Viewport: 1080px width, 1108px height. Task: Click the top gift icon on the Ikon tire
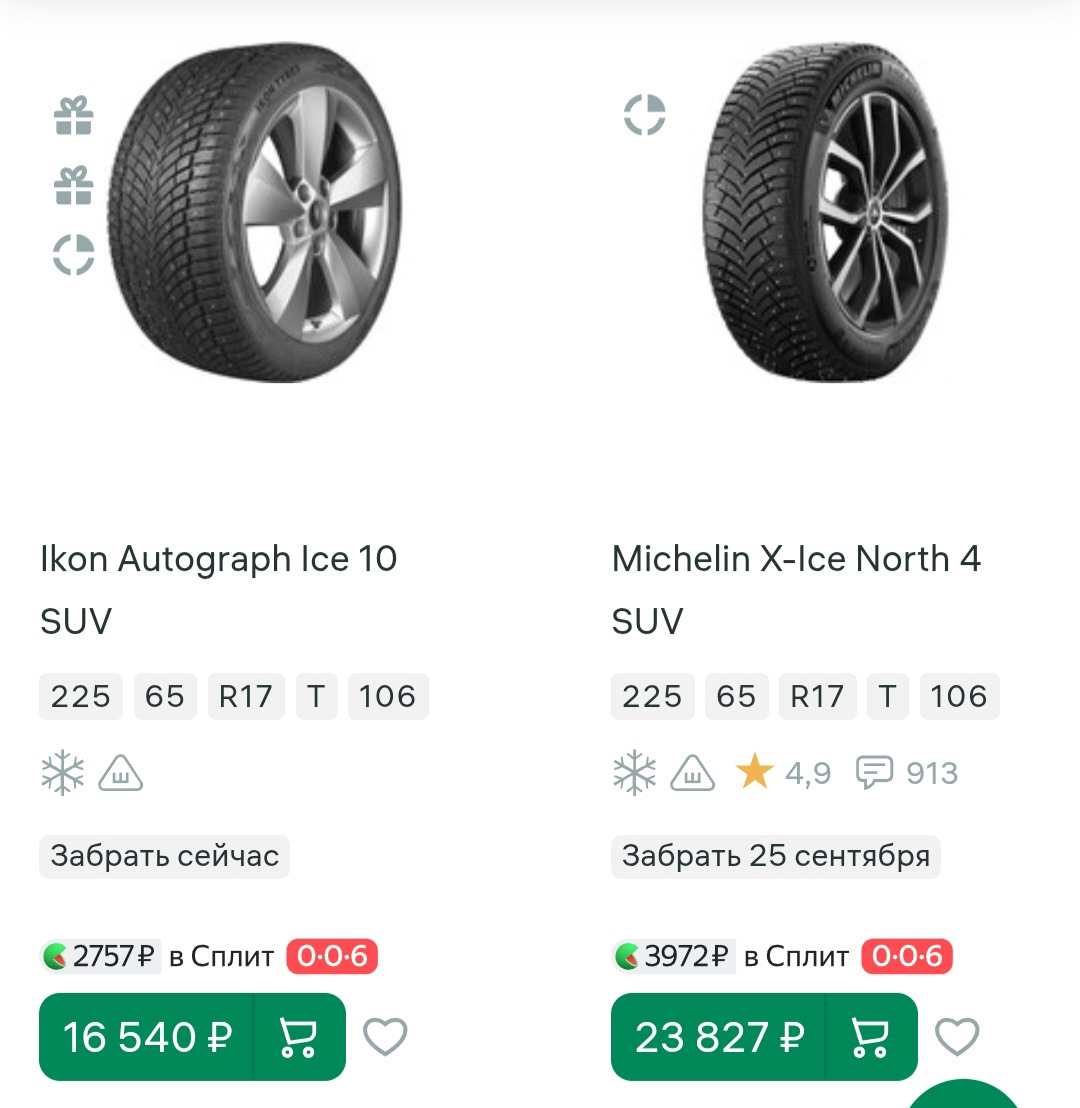point(73,116)
